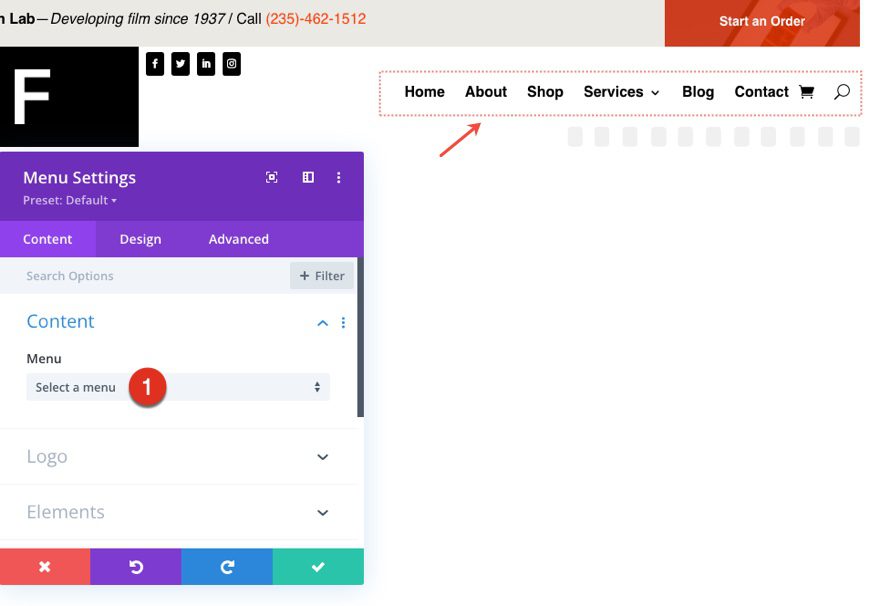Expand Menu Settings to fullscreen mode
Viewport: 880px width, 606px height.
(272, 176)
